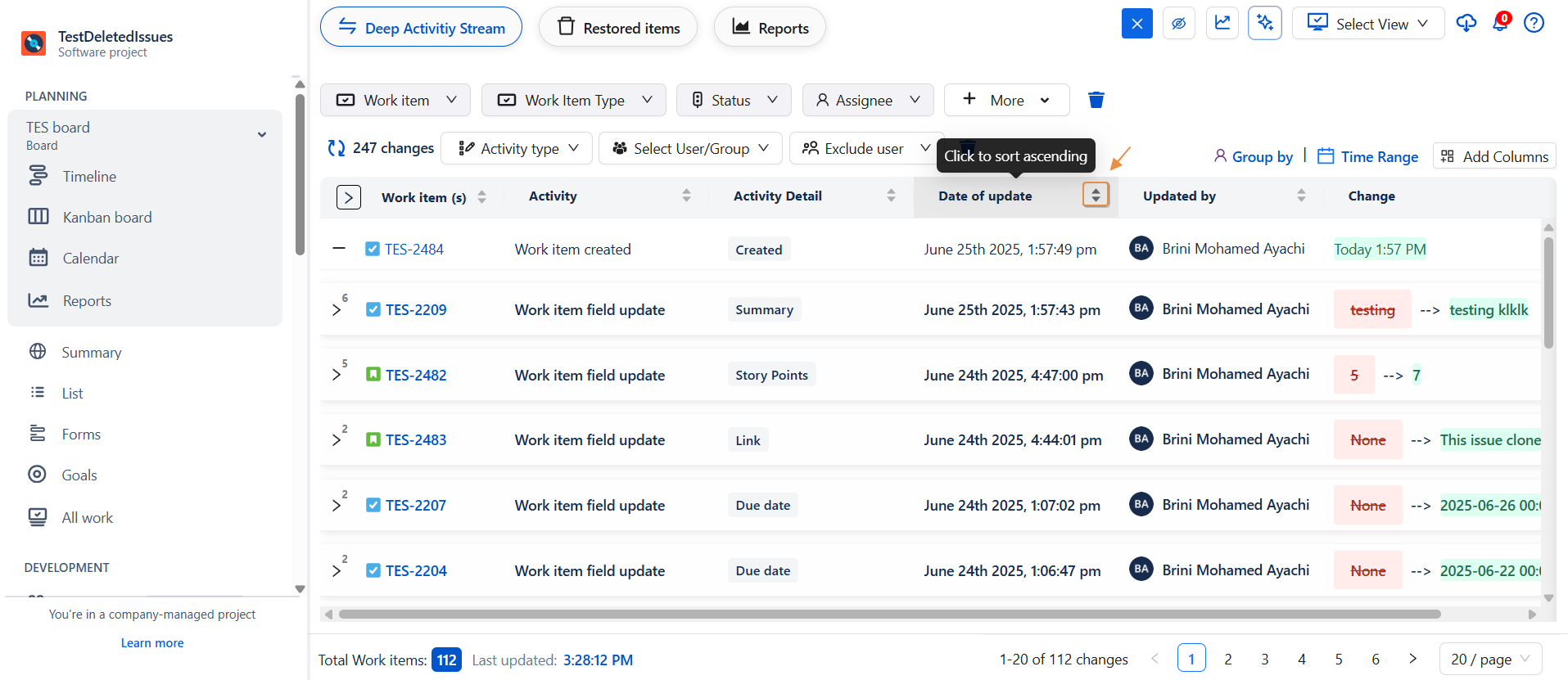This screenshot has height=680, width=1568.
Task: Switch to the Restored items tab
Action: 618,28
